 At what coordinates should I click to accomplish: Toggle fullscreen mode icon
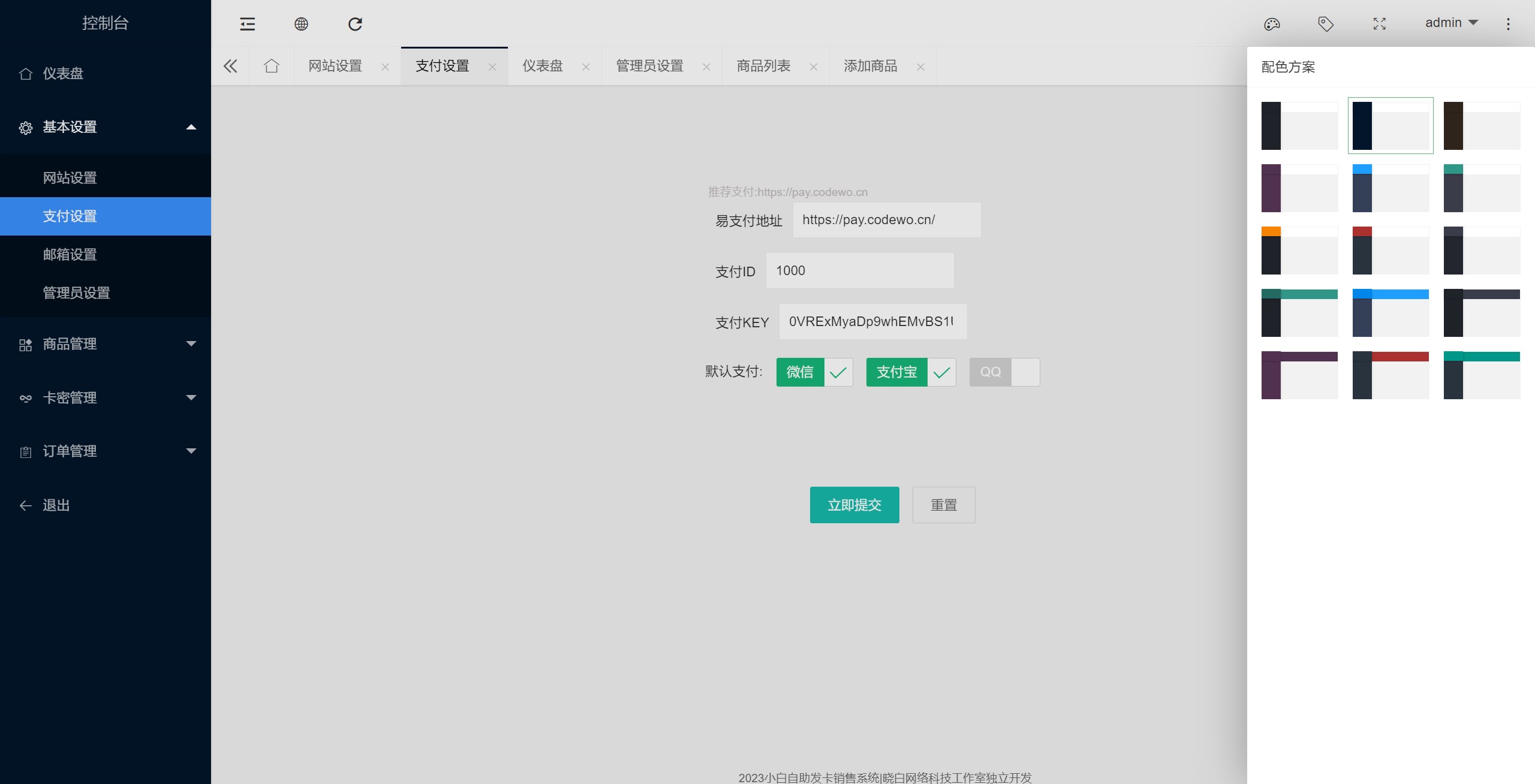(1380, 24)
